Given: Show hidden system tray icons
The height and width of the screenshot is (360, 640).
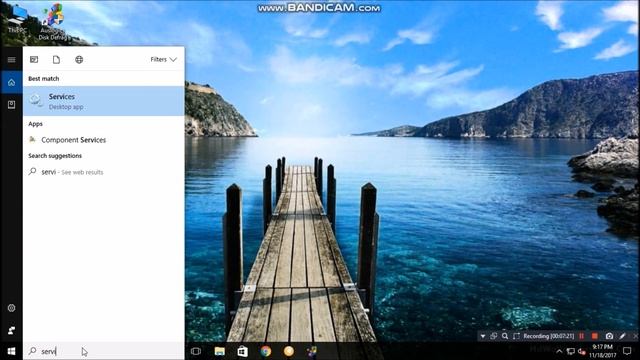Looking at the screenshot, I should (x=559, y=351).
